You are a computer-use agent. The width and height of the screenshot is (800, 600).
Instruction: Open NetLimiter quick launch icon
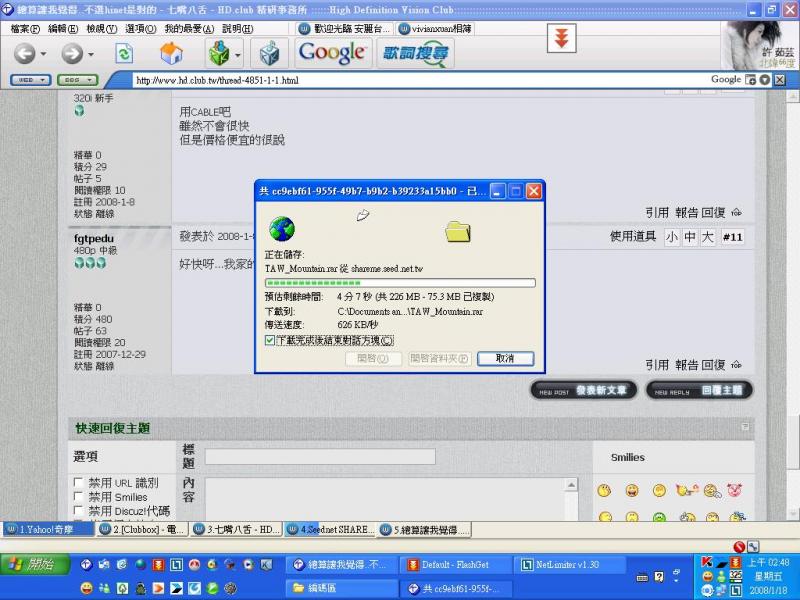pos(176,564)
